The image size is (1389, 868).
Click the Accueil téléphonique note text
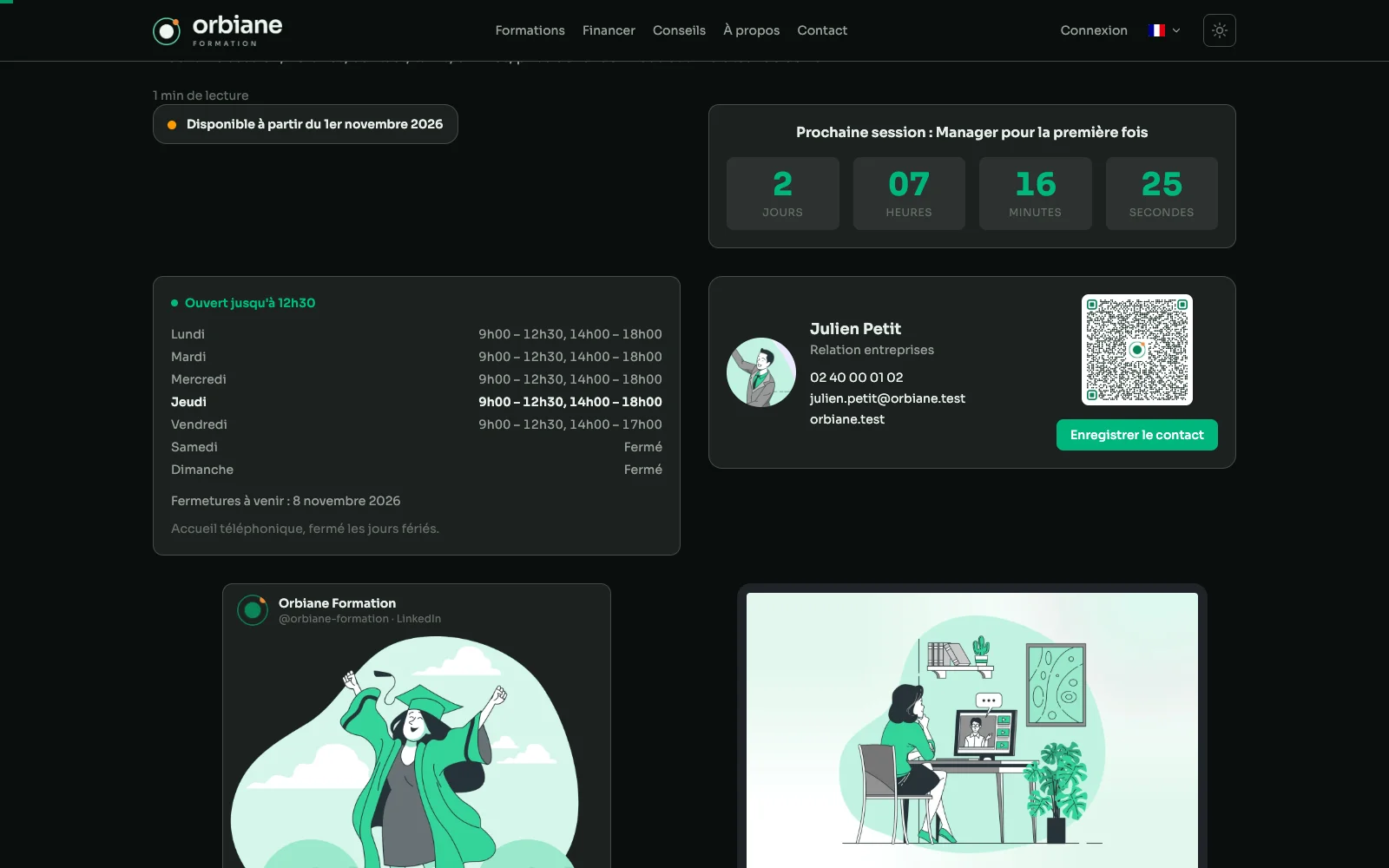click(x=305, y=529)
